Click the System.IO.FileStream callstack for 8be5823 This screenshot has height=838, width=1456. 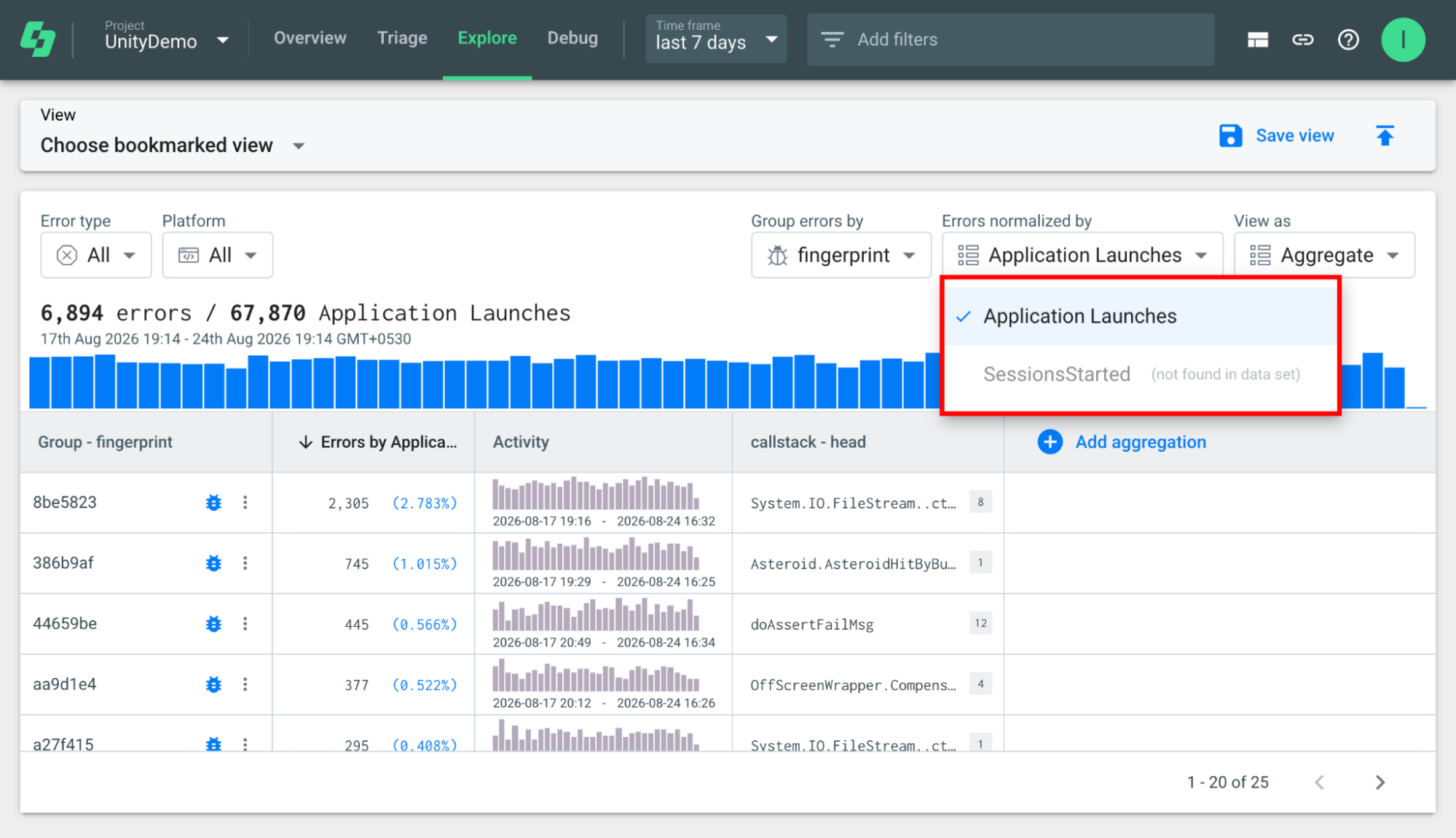point(854,503)
